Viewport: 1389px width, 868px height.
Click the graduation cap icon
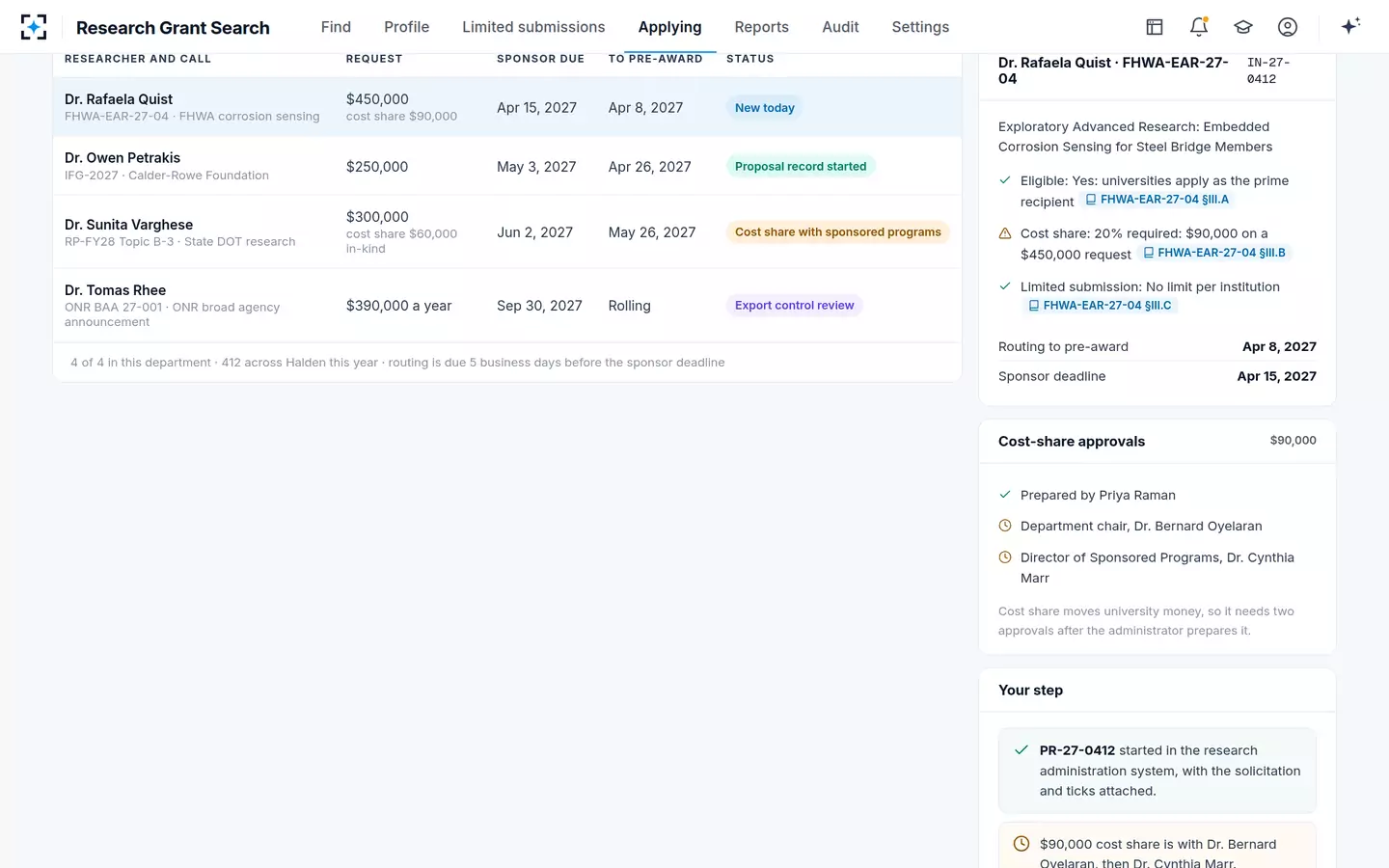(x=1243, y=27)
